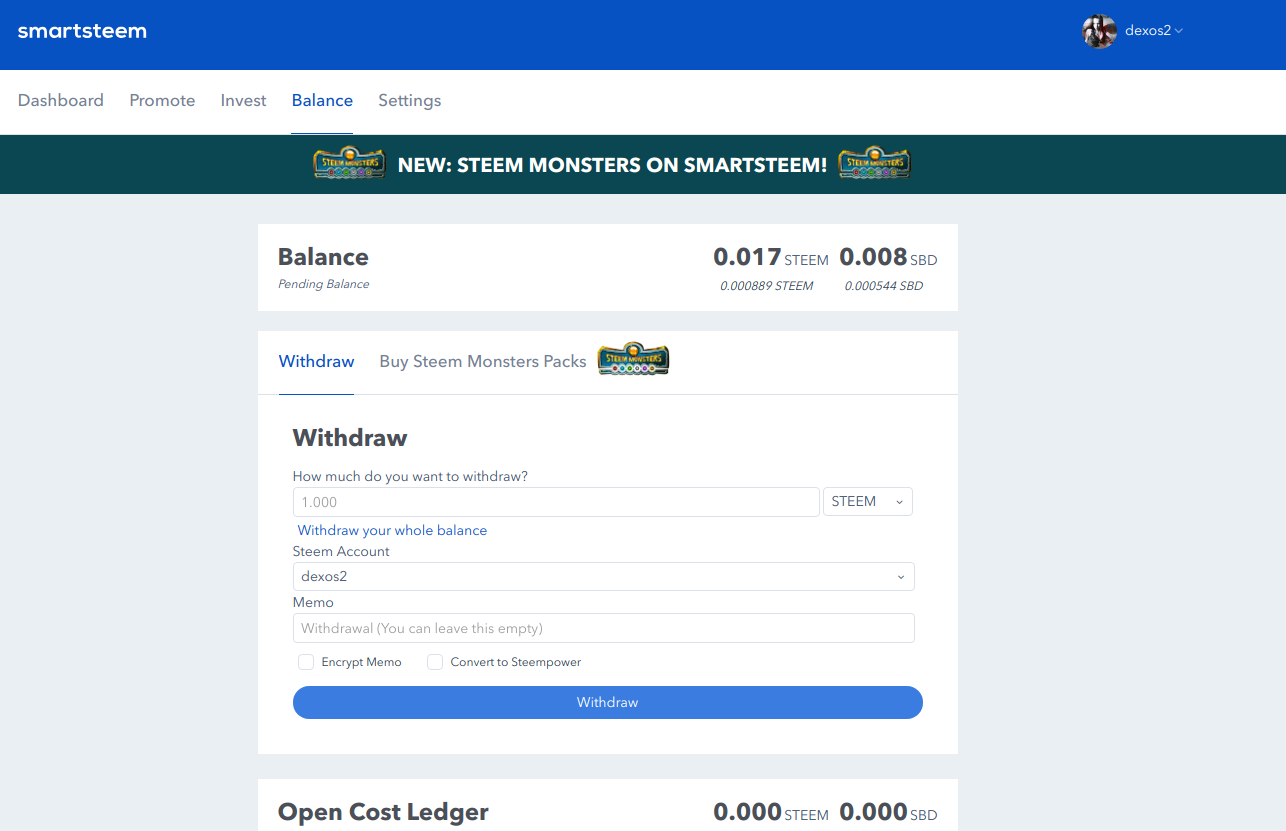Focus the withdraw amount input field
This screenshot has height=831, width=1286.
[x=556, y=502]
